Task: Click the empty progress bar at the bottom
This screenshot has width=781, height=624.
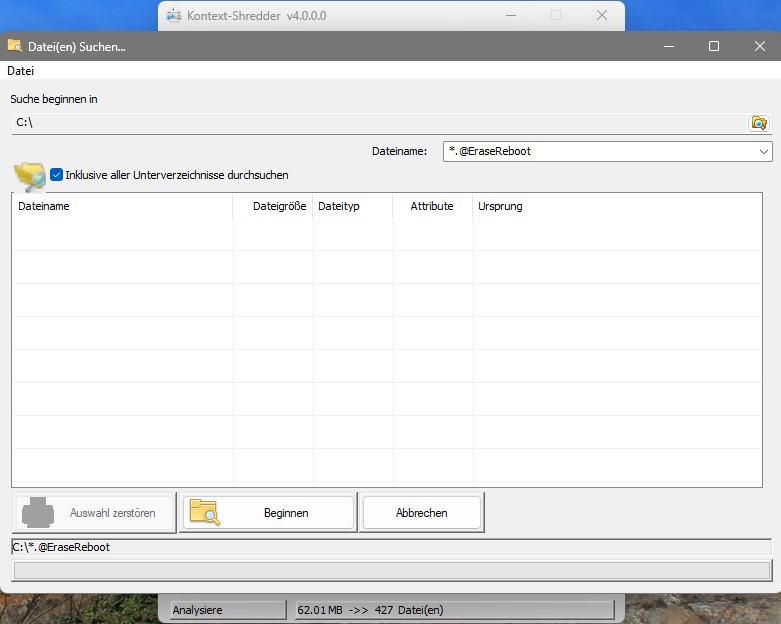Action: click(x=392, y=571)
